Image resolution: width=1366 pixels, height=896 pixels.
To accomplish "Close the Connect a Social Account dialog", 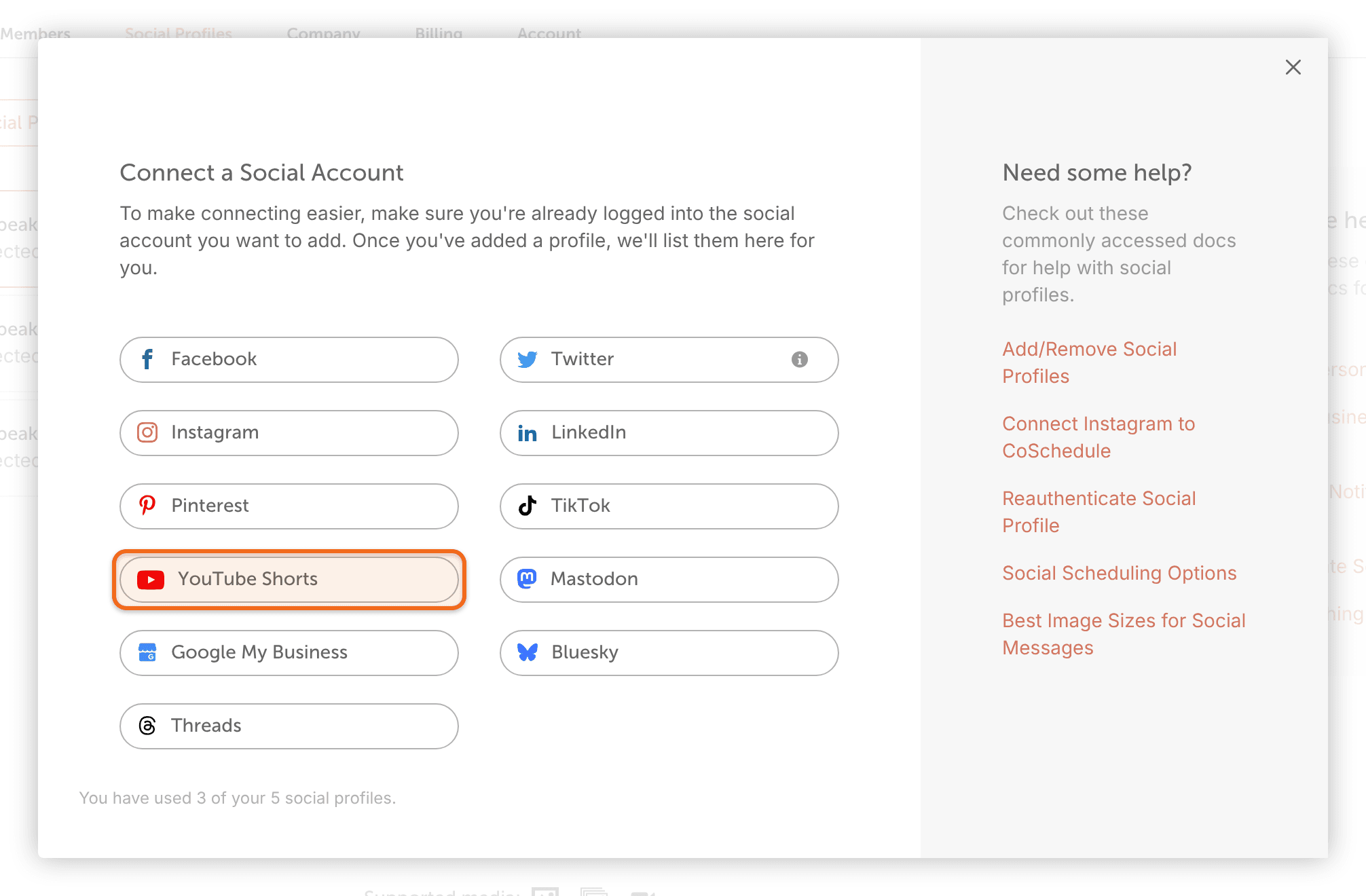I will [1293, 67].
